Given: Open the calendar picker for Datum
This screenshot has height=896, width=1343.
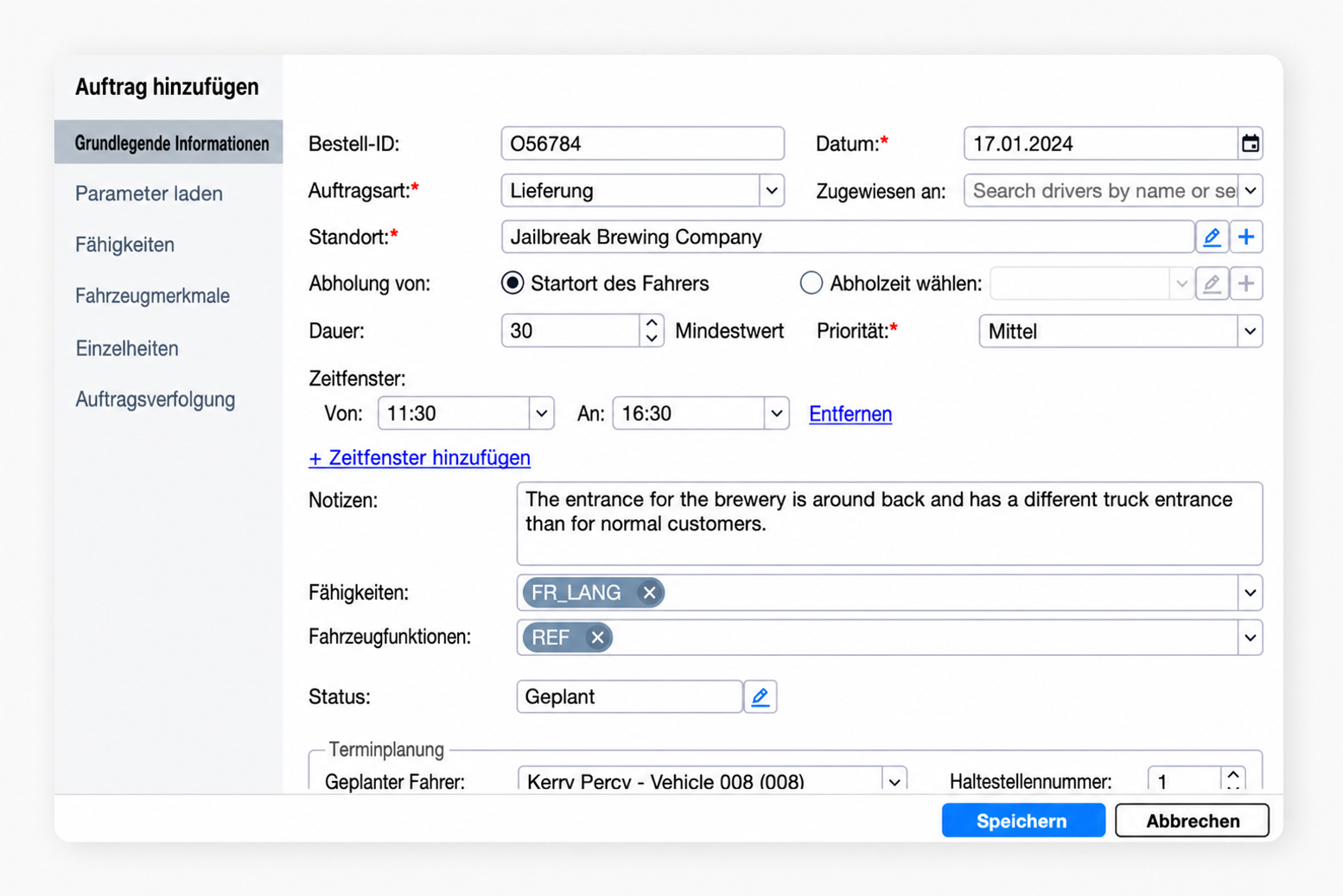Looking at the screenshot, I should point(1250,143).
